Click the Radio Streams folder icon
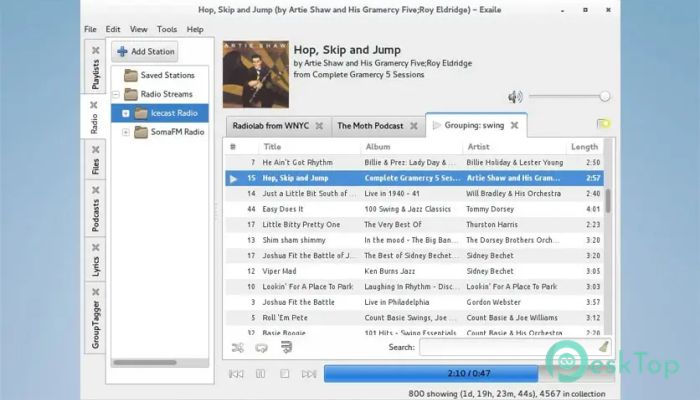 [131, 94]
